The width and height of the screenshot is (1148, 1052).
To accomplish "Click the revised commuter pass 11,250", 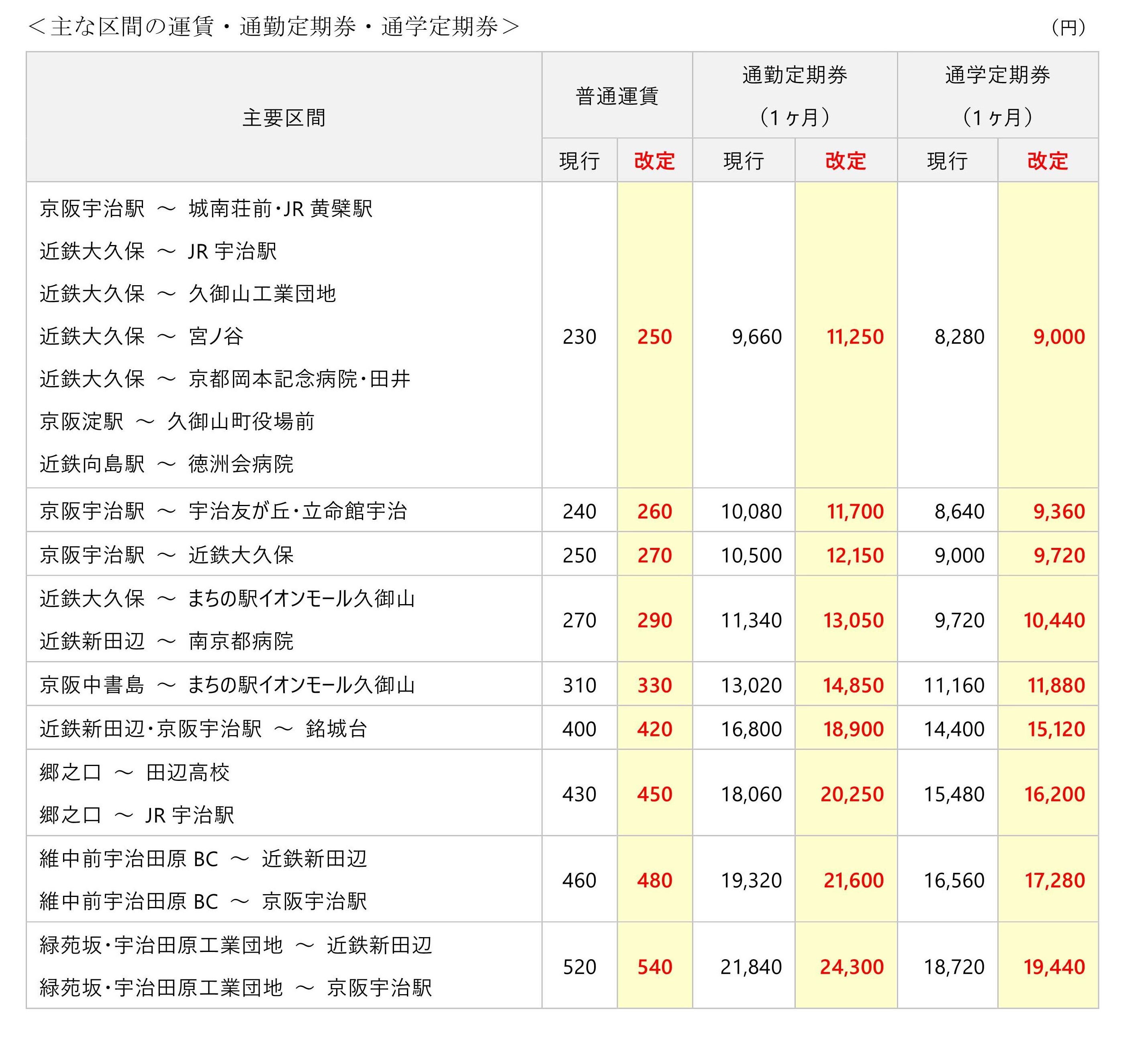I will pyautogui.click(x=855, y=337).
